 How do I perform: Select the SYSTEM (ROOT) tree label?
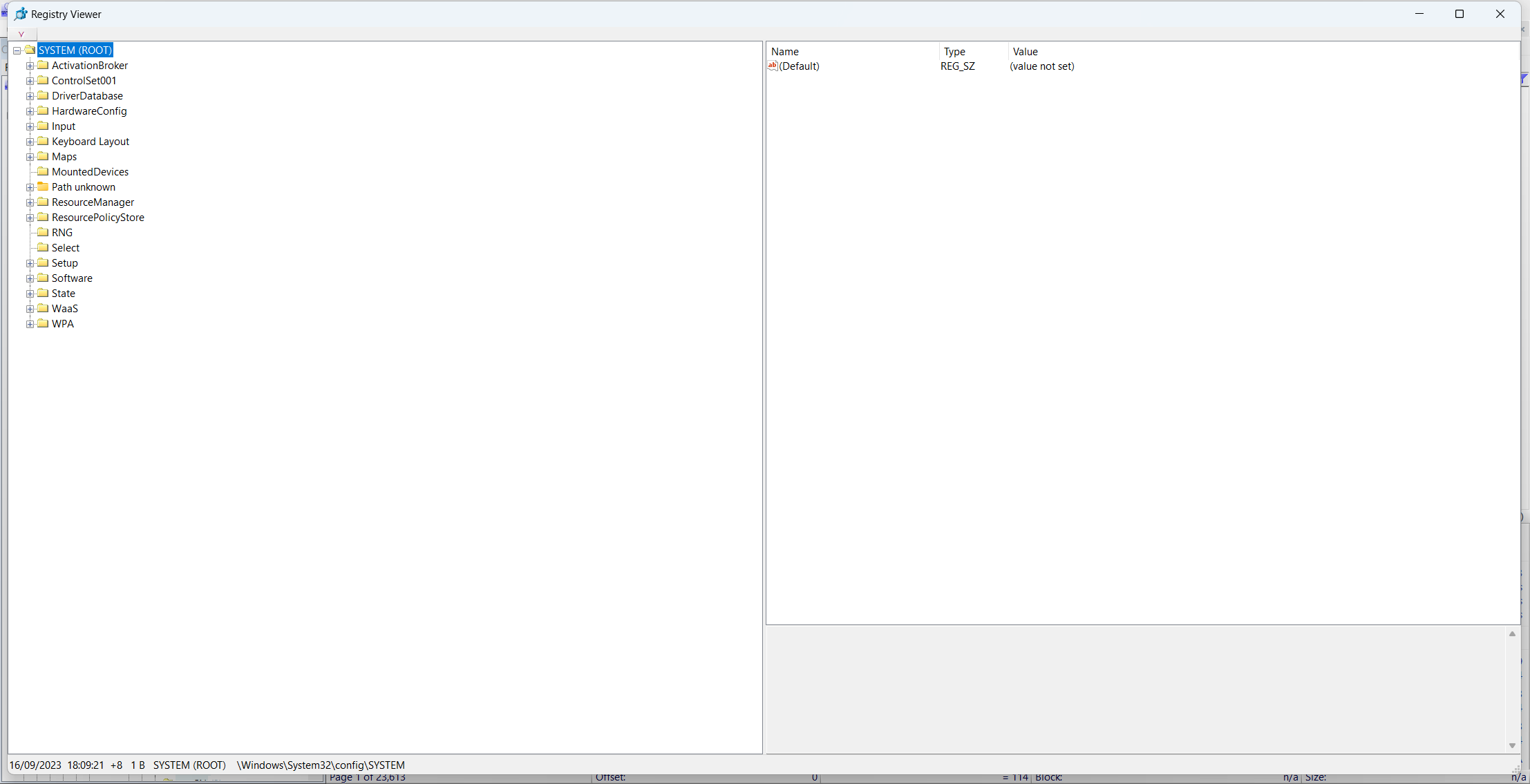click(75, 50)
